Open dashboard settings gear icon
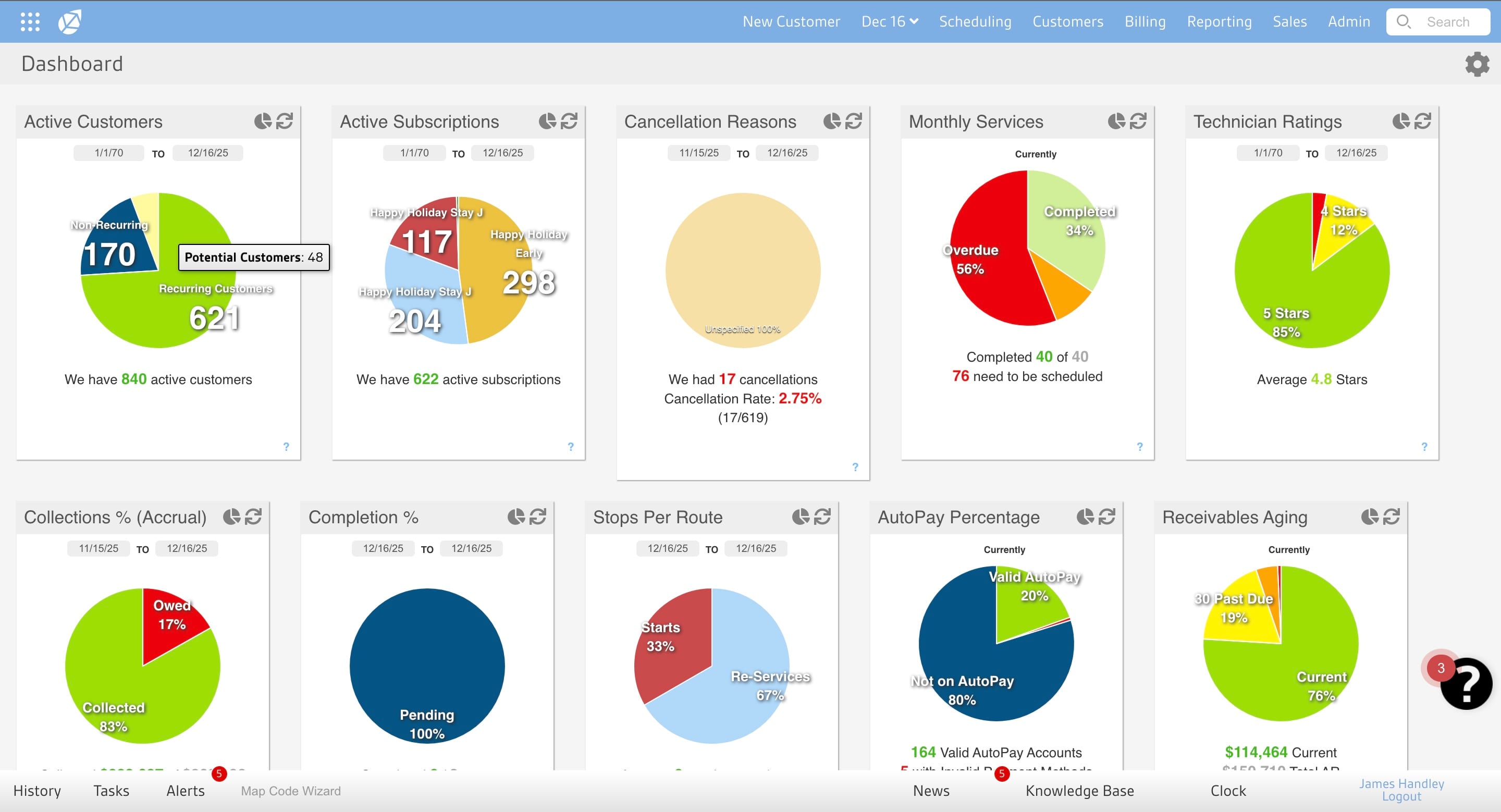This screenshot has width=1501, height=812. point(1477,64)
